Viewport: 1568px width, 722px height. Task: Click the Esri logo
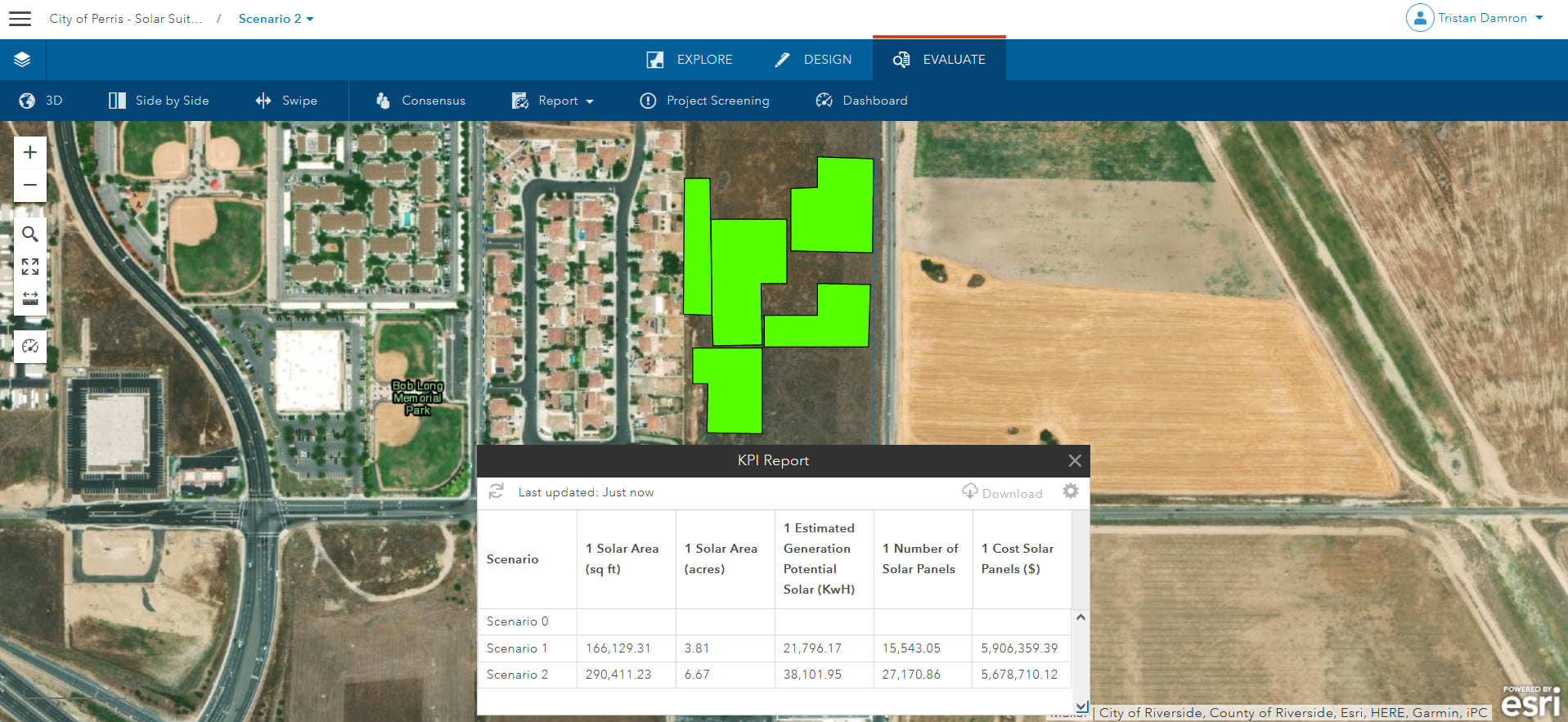[x=1531, y=701]
